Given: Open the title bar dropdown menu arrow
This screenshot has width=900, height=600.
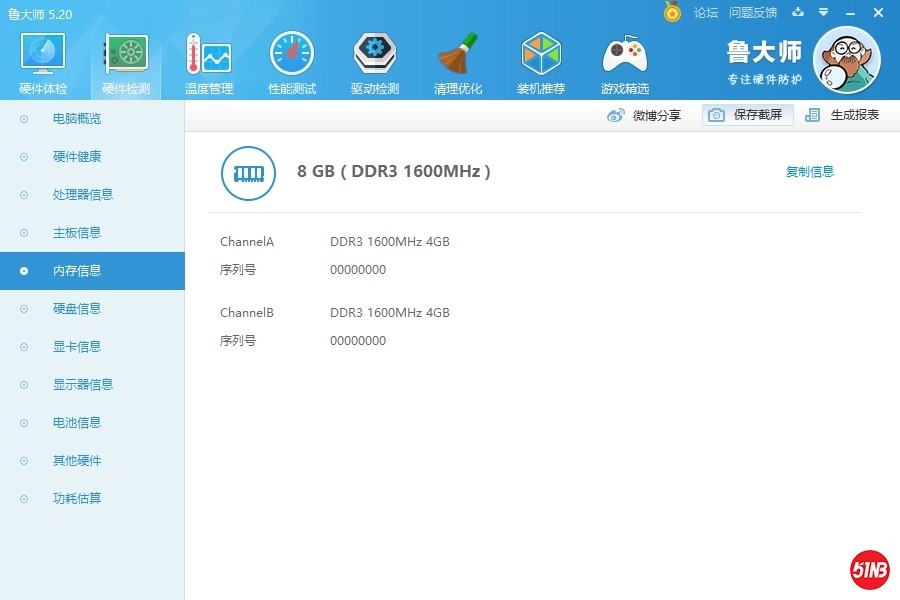Looking at the screenshot, I should pos(823,12).
